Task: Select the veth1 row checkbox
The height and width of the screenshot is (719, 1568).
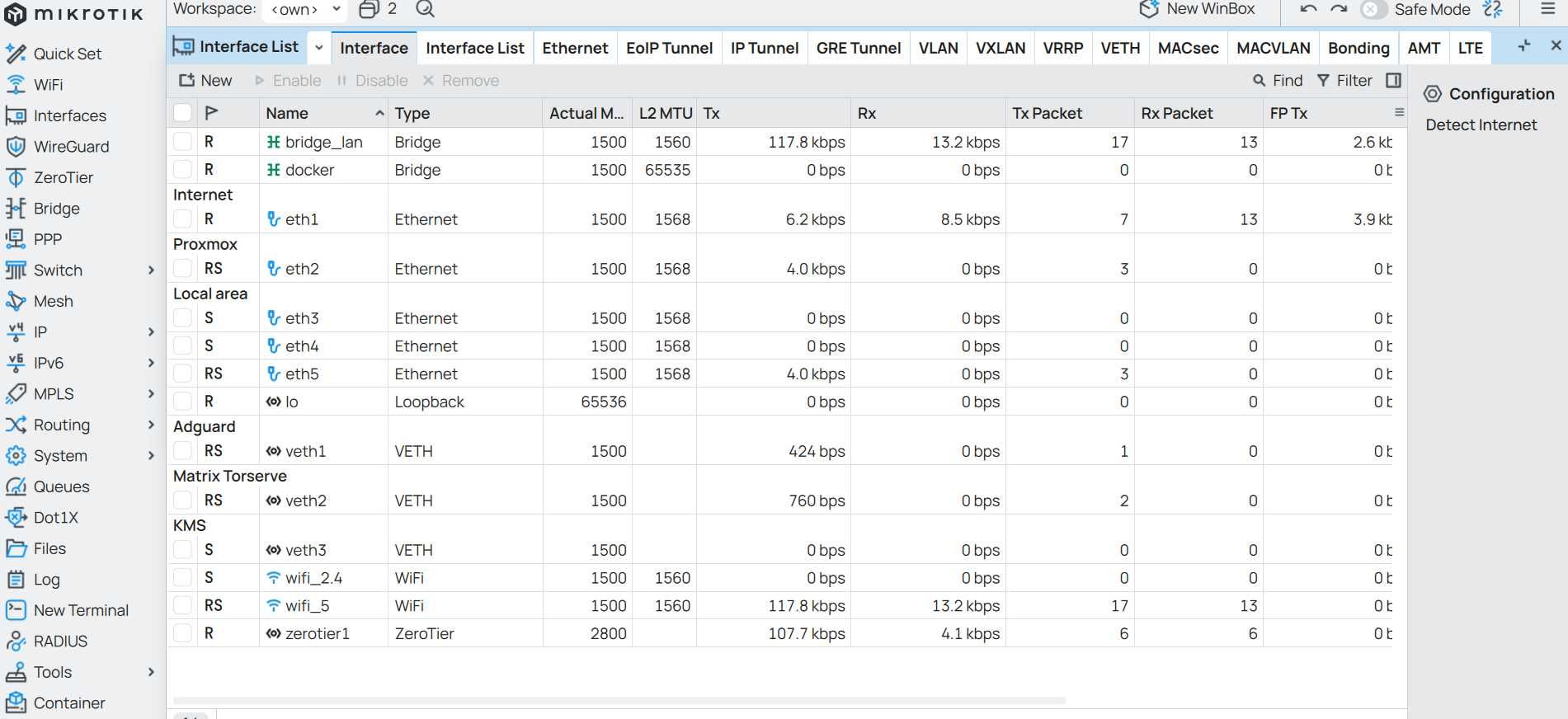Action: click(183, 451)
